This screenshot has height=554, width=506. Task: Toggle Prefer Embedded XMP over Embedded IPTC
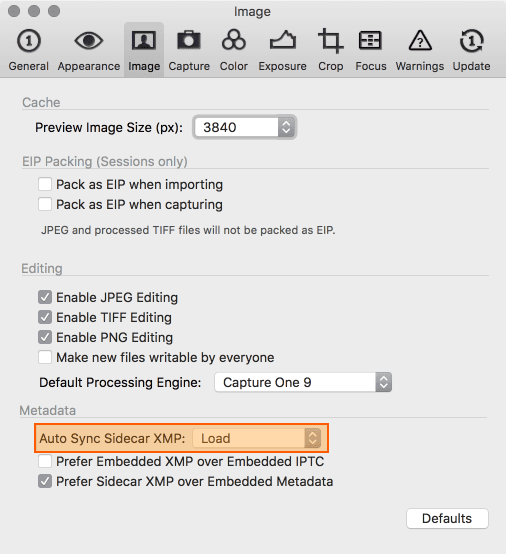pyautogui.click(x=45, y=461)
